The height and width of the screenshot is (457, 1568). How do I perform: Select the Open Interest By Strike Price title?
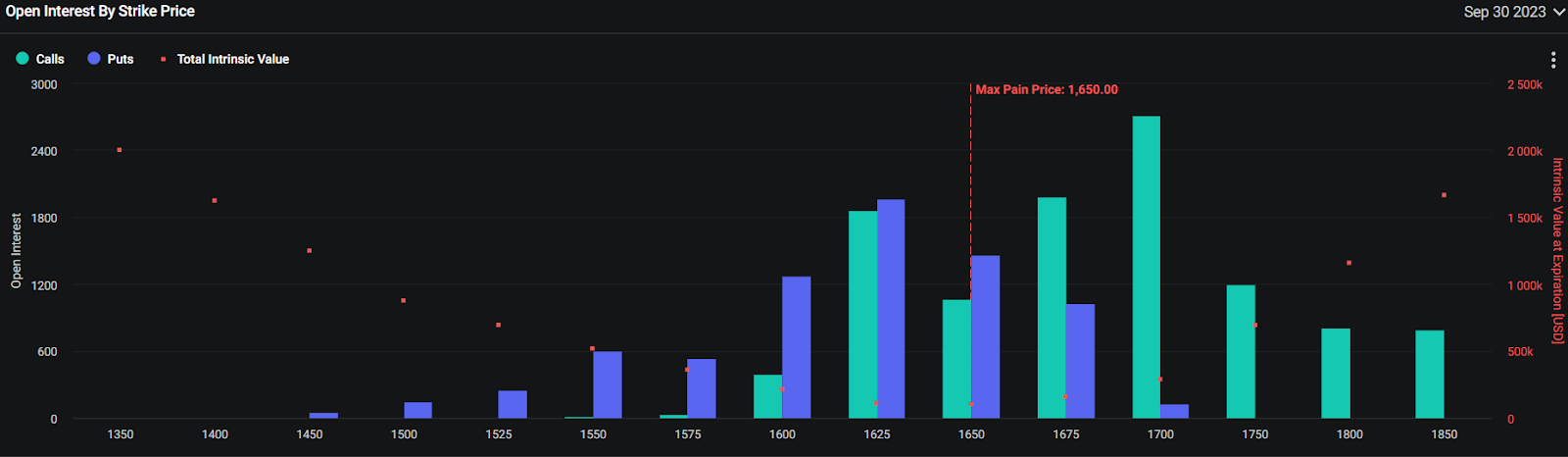click(x=100, y=11)
